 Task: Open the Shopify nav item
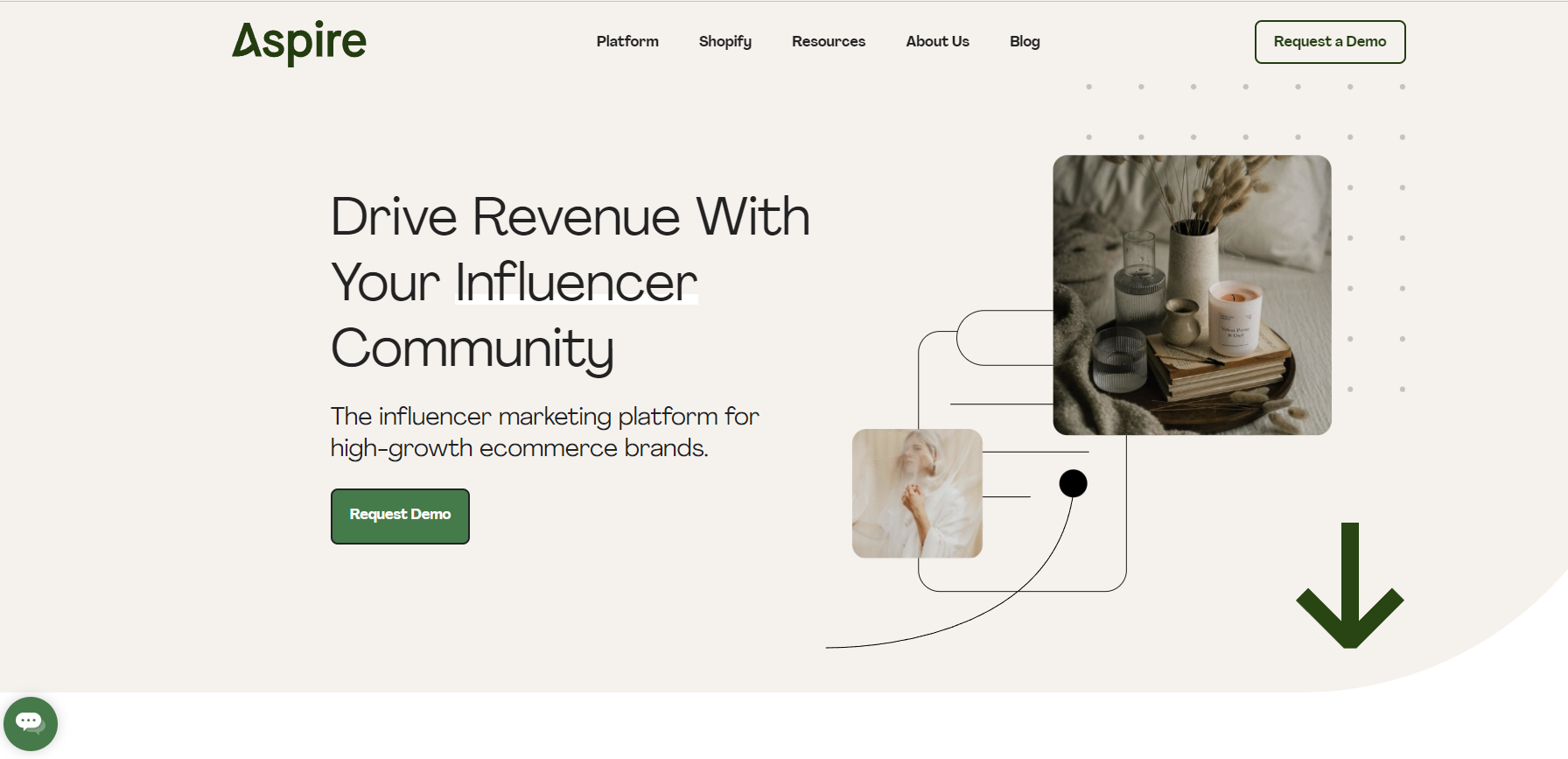[724, 41]
